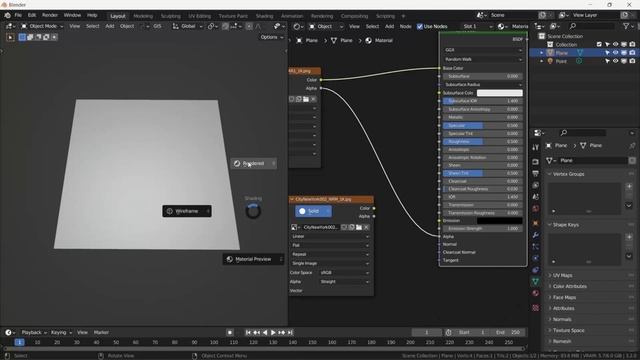
Task: Open the Object Mode dropdown
Action: click(x=42, y=26)
